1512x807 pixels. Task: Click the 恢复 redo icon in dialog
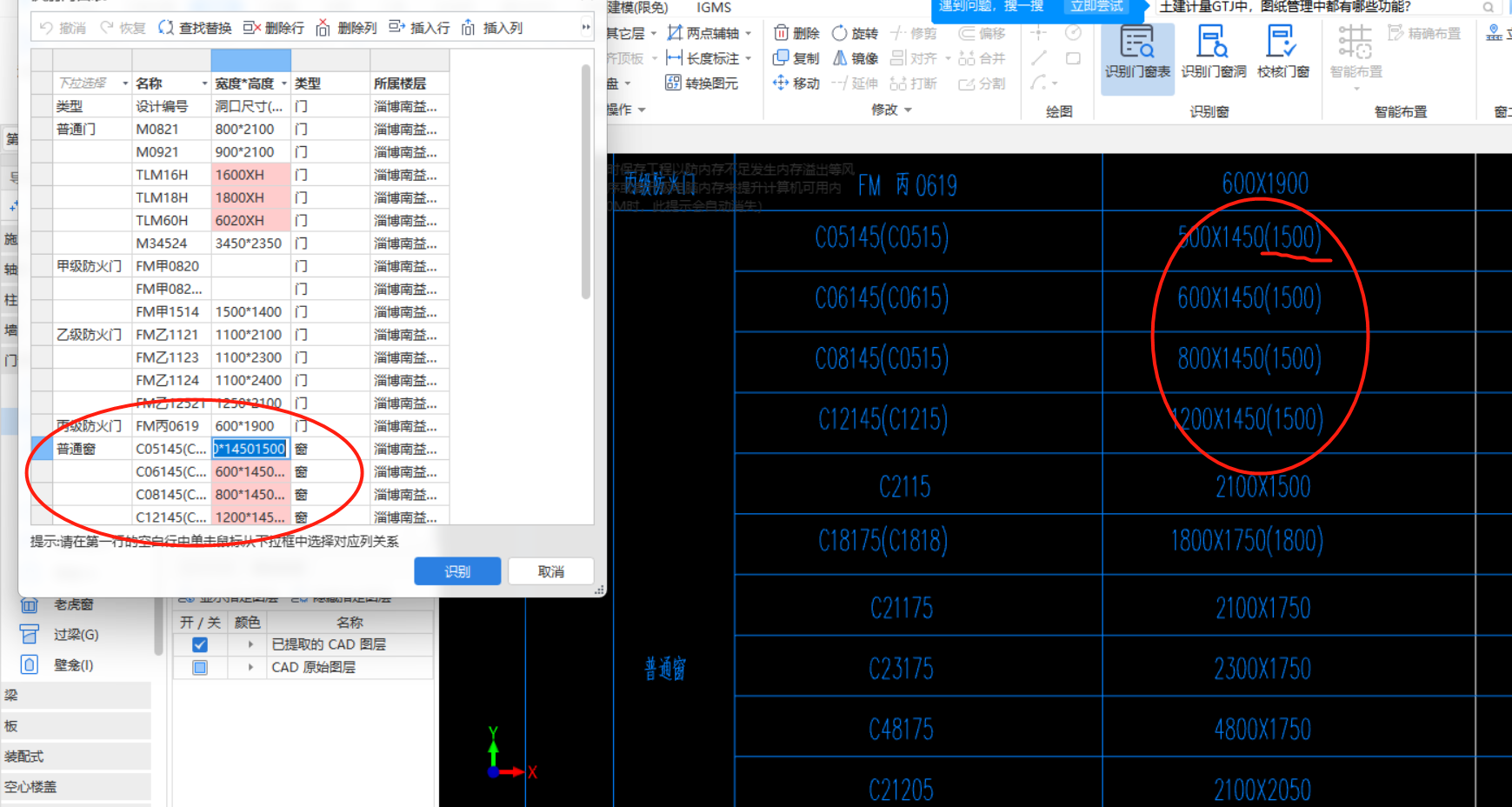point(107,28)
